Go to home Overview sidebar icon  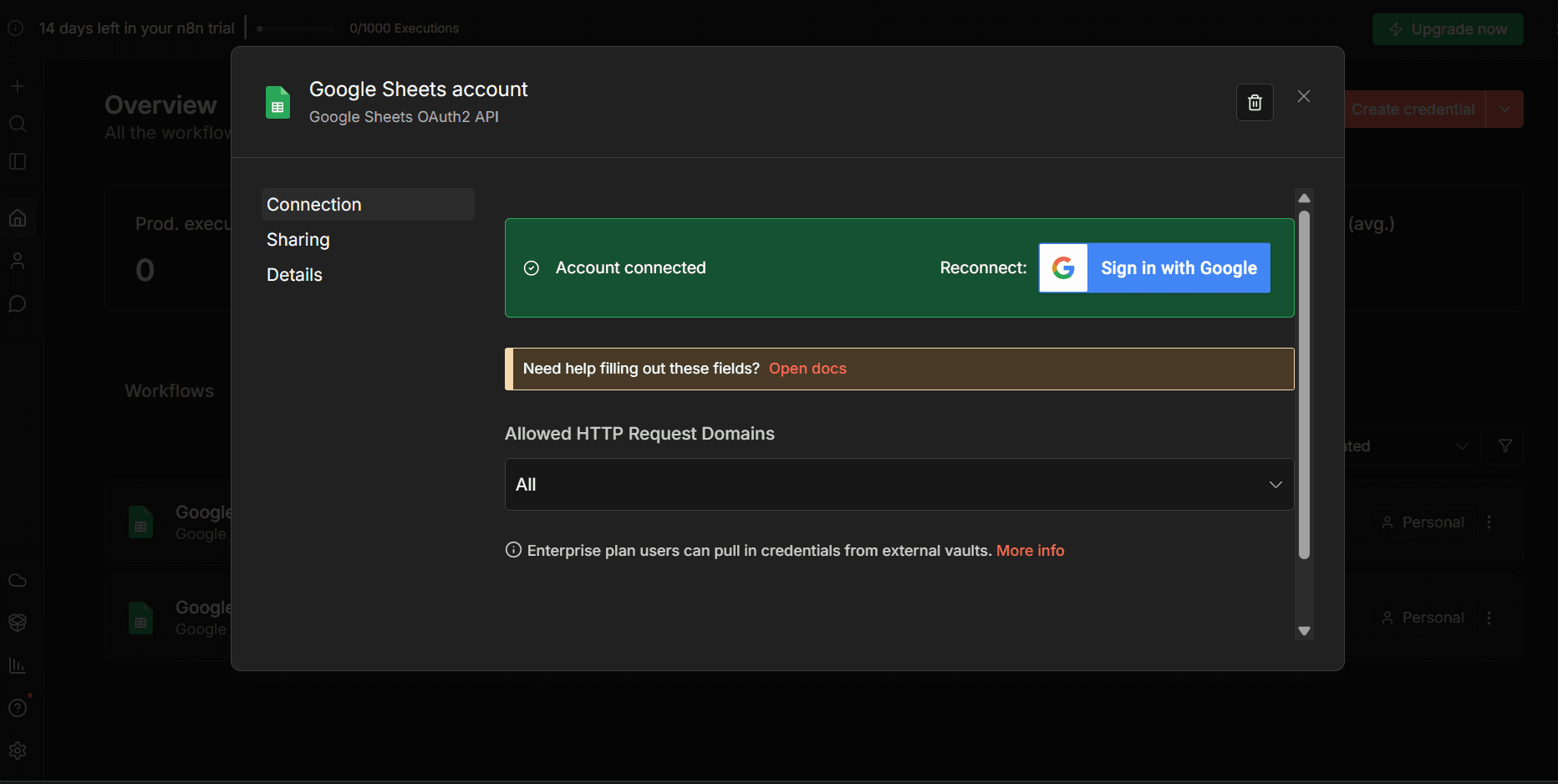point(18,218)
